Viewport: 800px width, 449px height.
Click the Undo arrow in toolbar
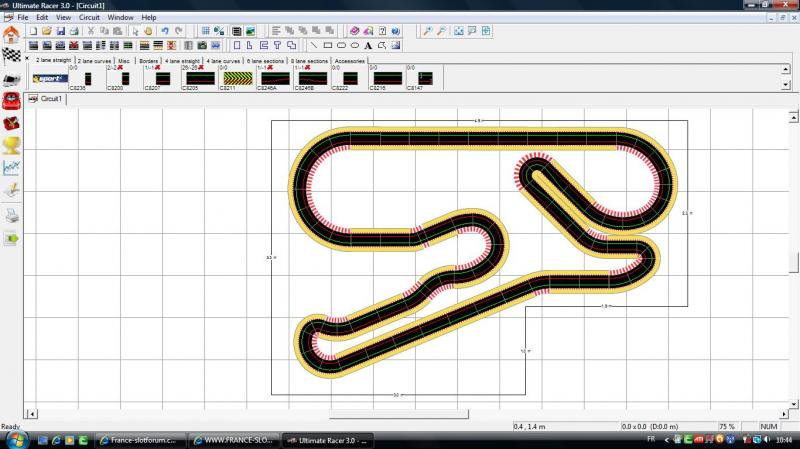165,31
